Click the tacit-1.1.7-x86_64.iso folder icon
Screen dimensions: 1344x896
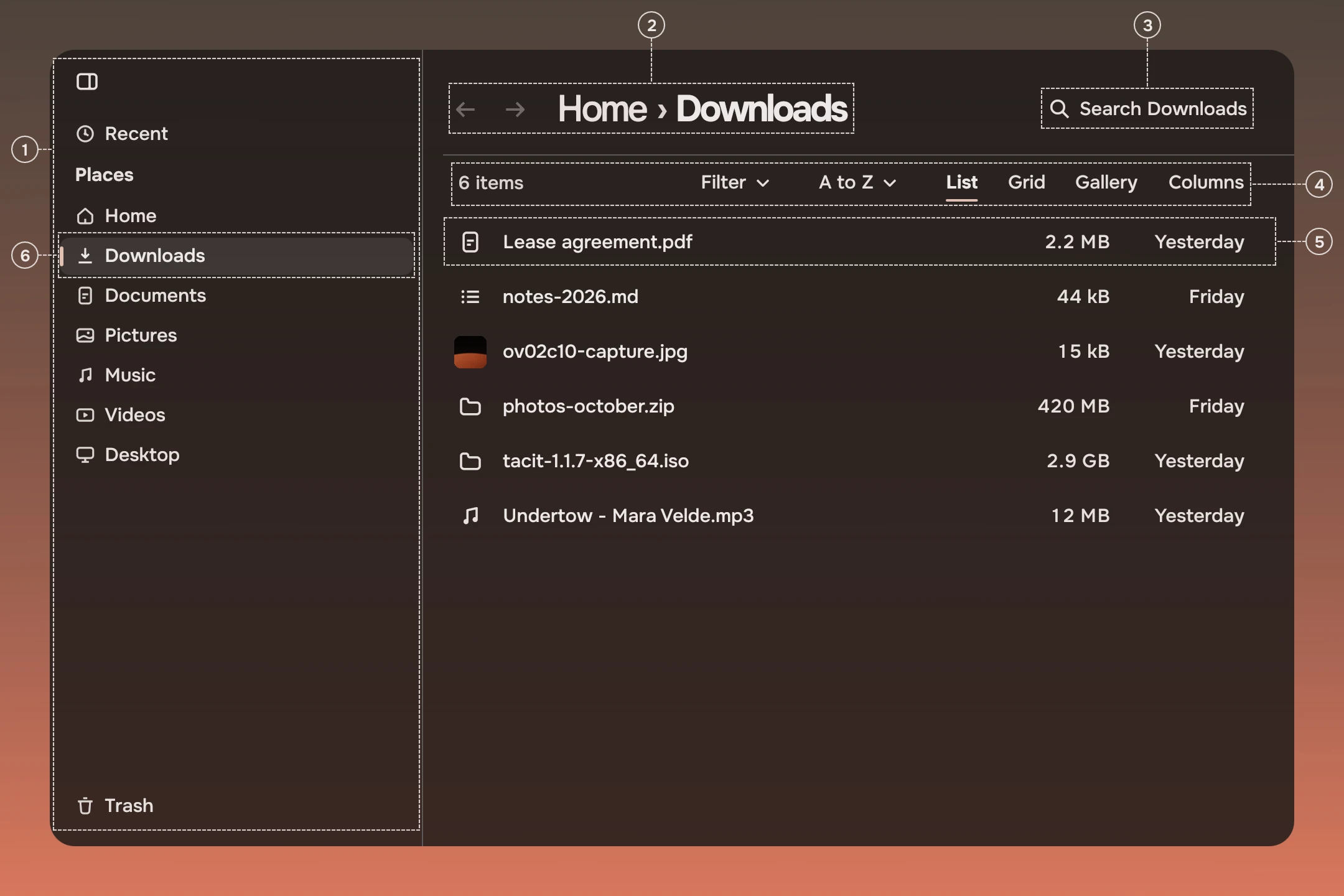[470, 461]
